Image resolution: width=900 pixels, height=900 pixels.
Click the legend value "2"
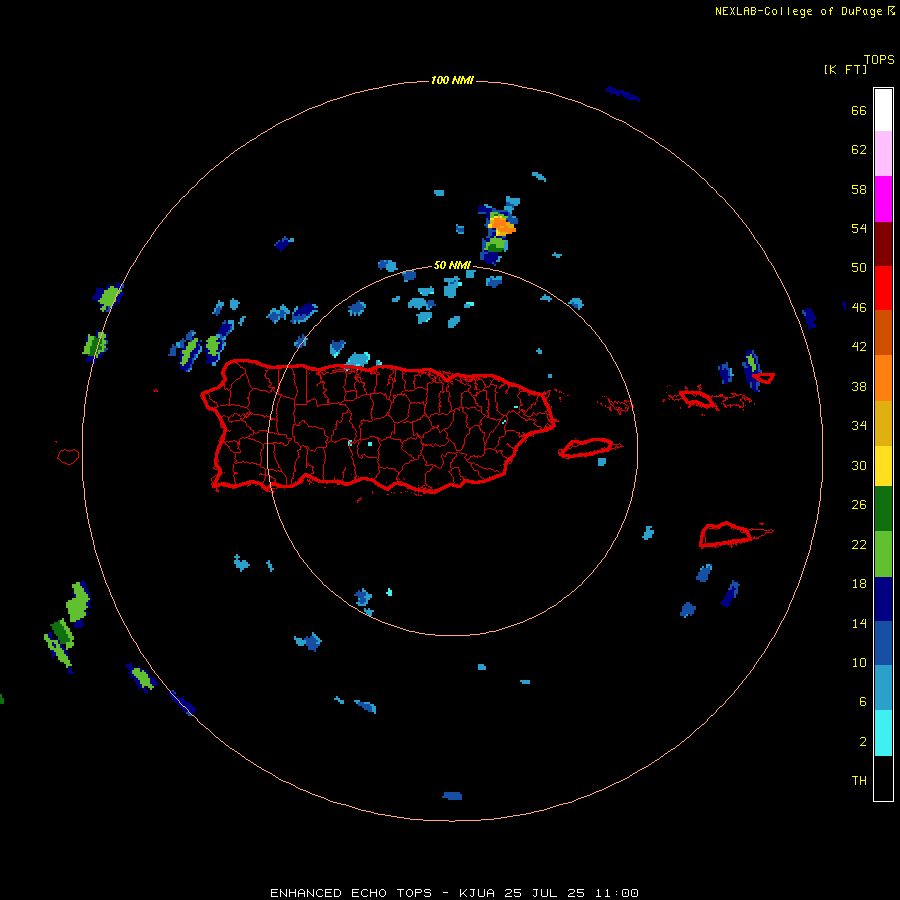862,742
